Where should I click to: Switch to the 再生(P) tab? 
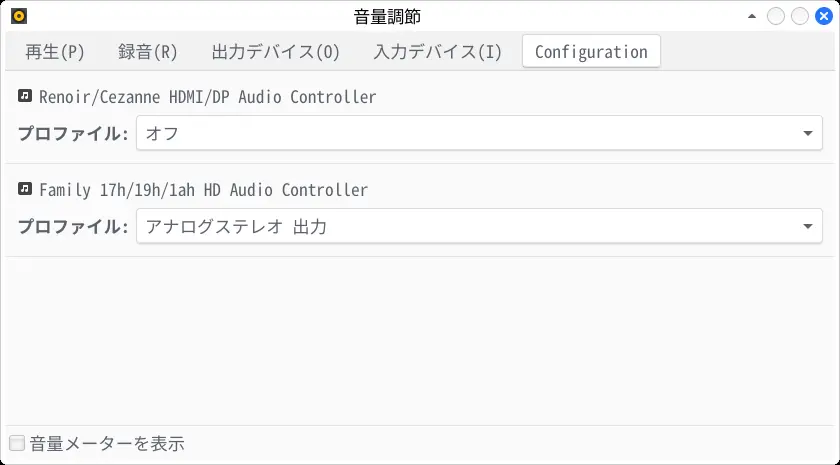[x=55, y=52]
